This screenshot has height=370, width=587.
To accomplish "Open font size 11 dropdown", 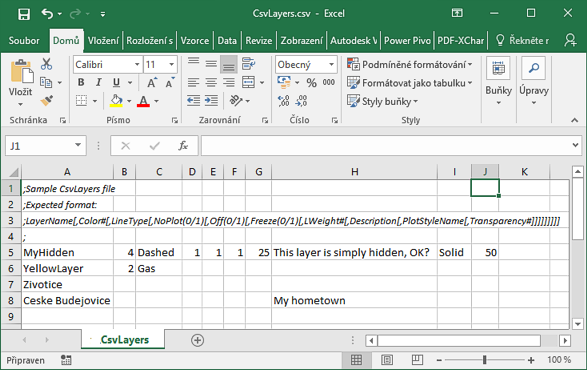I will pos(171,64).
